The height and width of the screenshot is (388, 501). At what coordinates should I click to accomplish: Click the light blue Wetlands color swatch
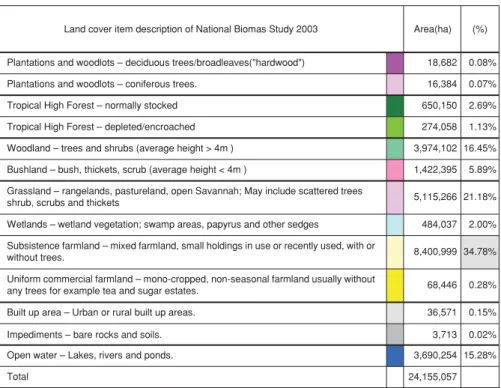395,225
